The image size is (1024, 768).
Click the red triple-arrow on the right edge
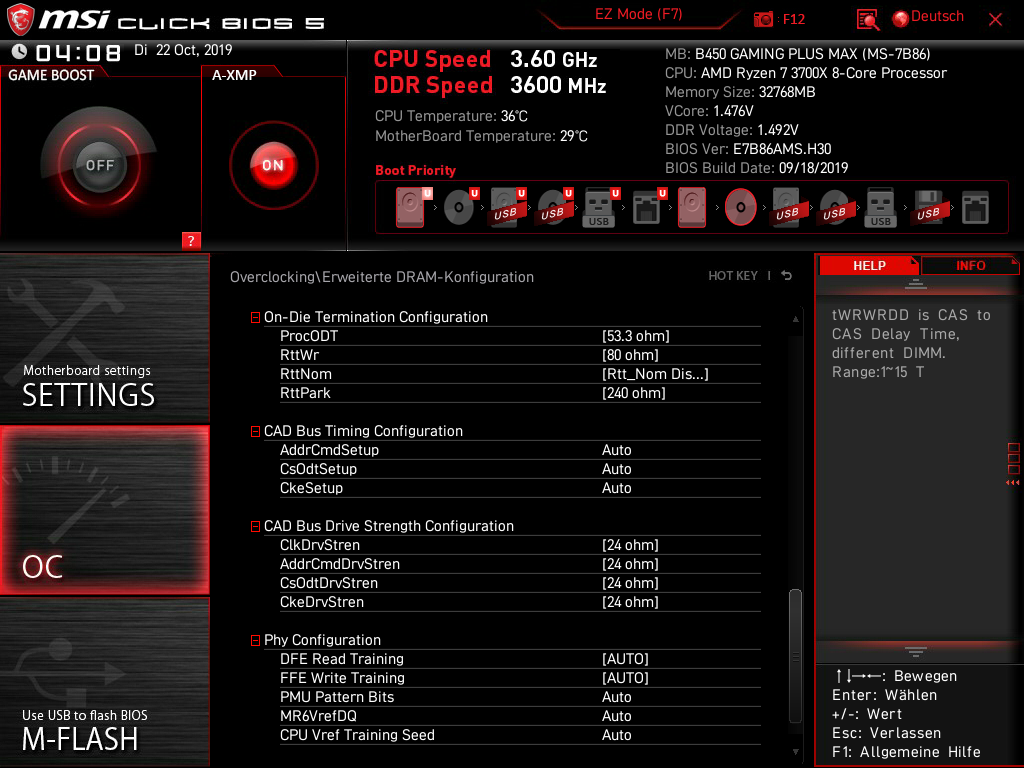pyautogui.click(x=1012, y=483)
